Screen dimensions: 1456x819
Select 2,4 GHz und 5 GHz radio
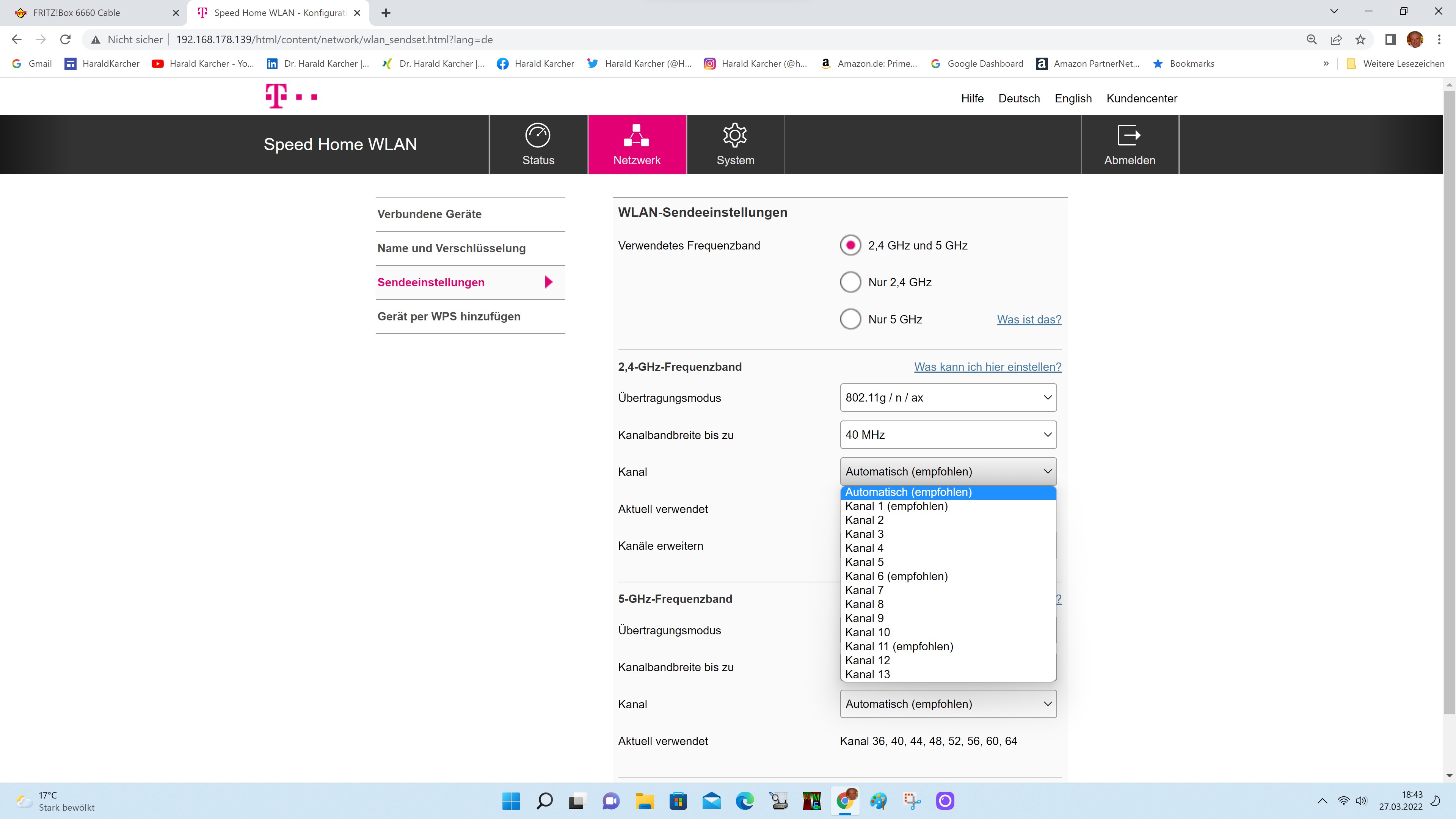tap(850, 245)
